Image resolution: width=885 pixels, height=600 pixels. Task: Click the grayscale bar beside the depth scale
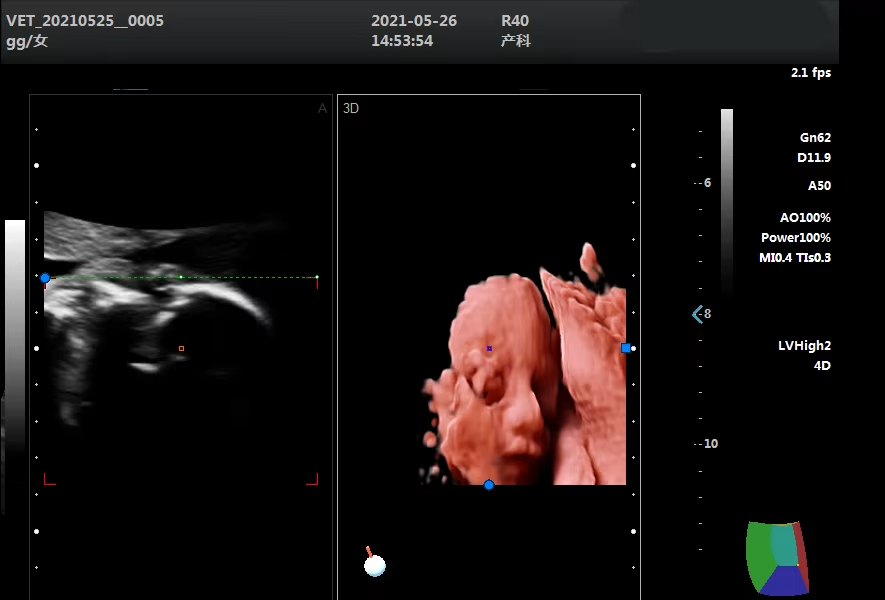(x=726, y=200)
